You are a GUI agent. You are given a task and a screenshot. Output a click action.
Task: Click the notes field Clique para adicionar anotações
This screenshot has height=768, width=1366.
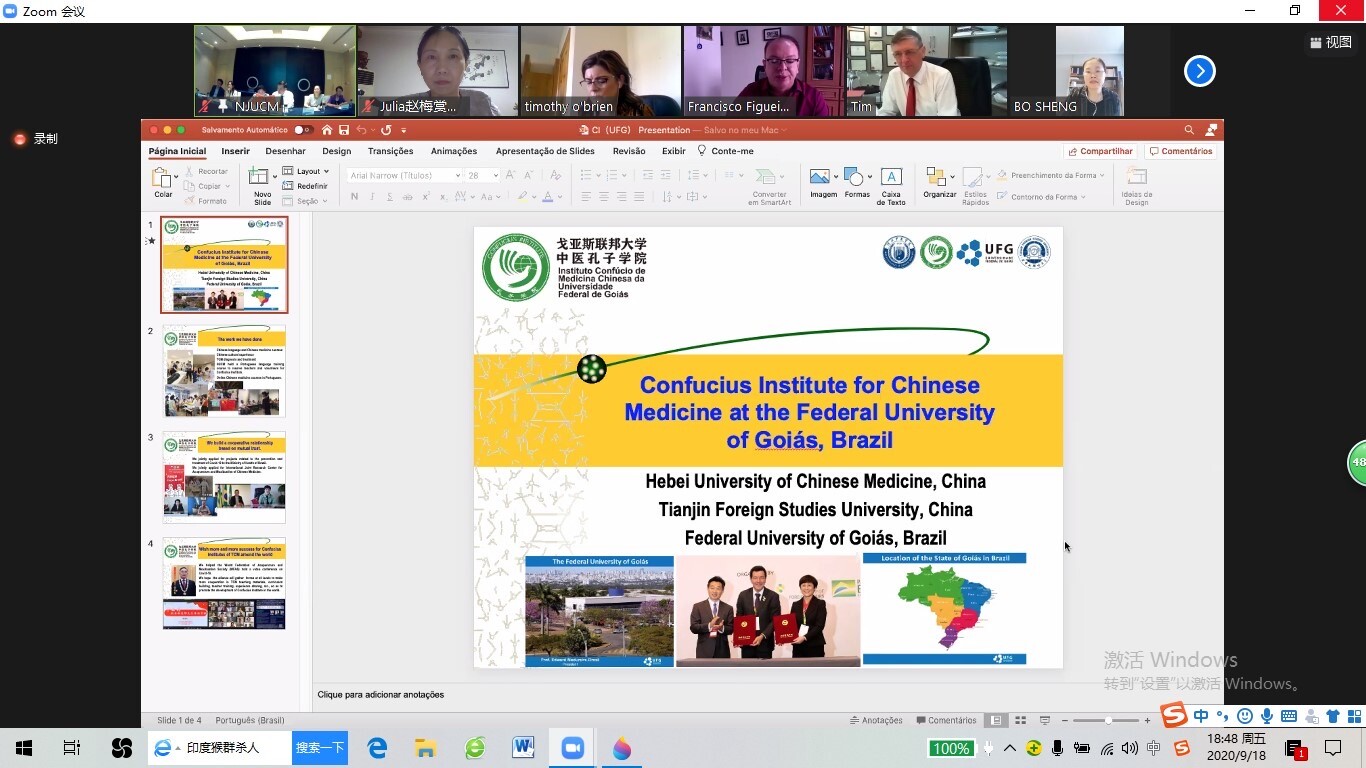click(x=381, y=694)
